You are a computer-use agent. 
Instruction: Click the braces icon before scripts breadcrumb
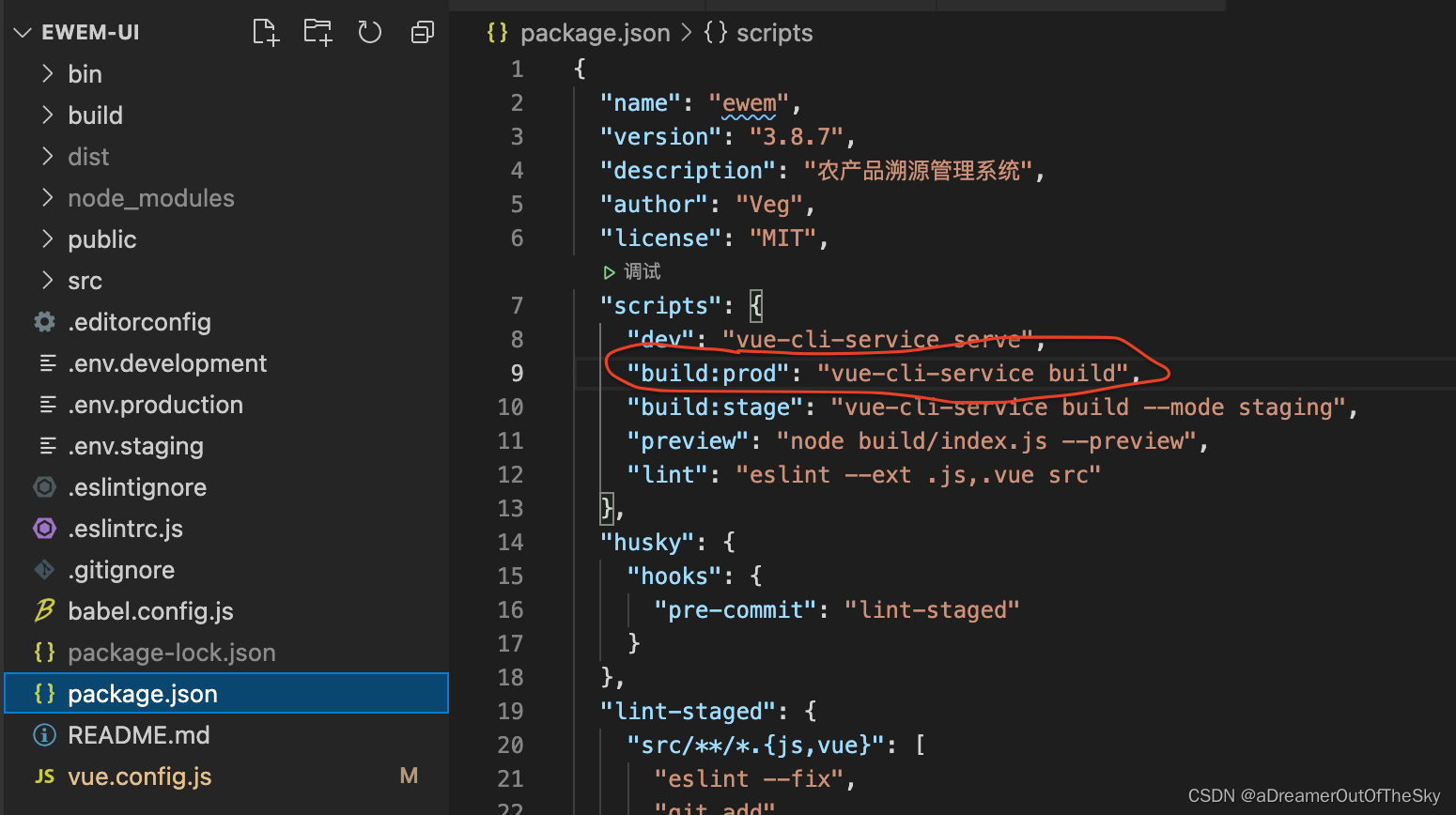pos(715,33)
